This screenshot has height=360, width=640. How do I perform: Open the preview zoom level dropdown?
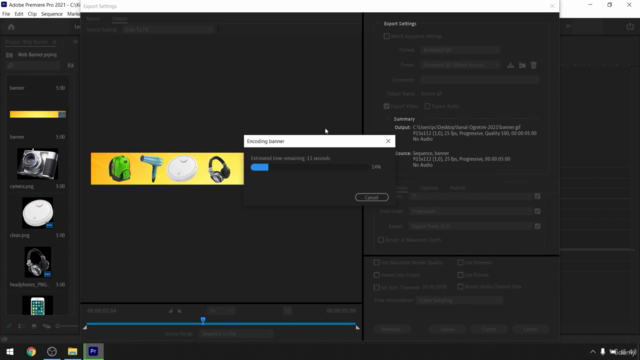tap(221, 311)
